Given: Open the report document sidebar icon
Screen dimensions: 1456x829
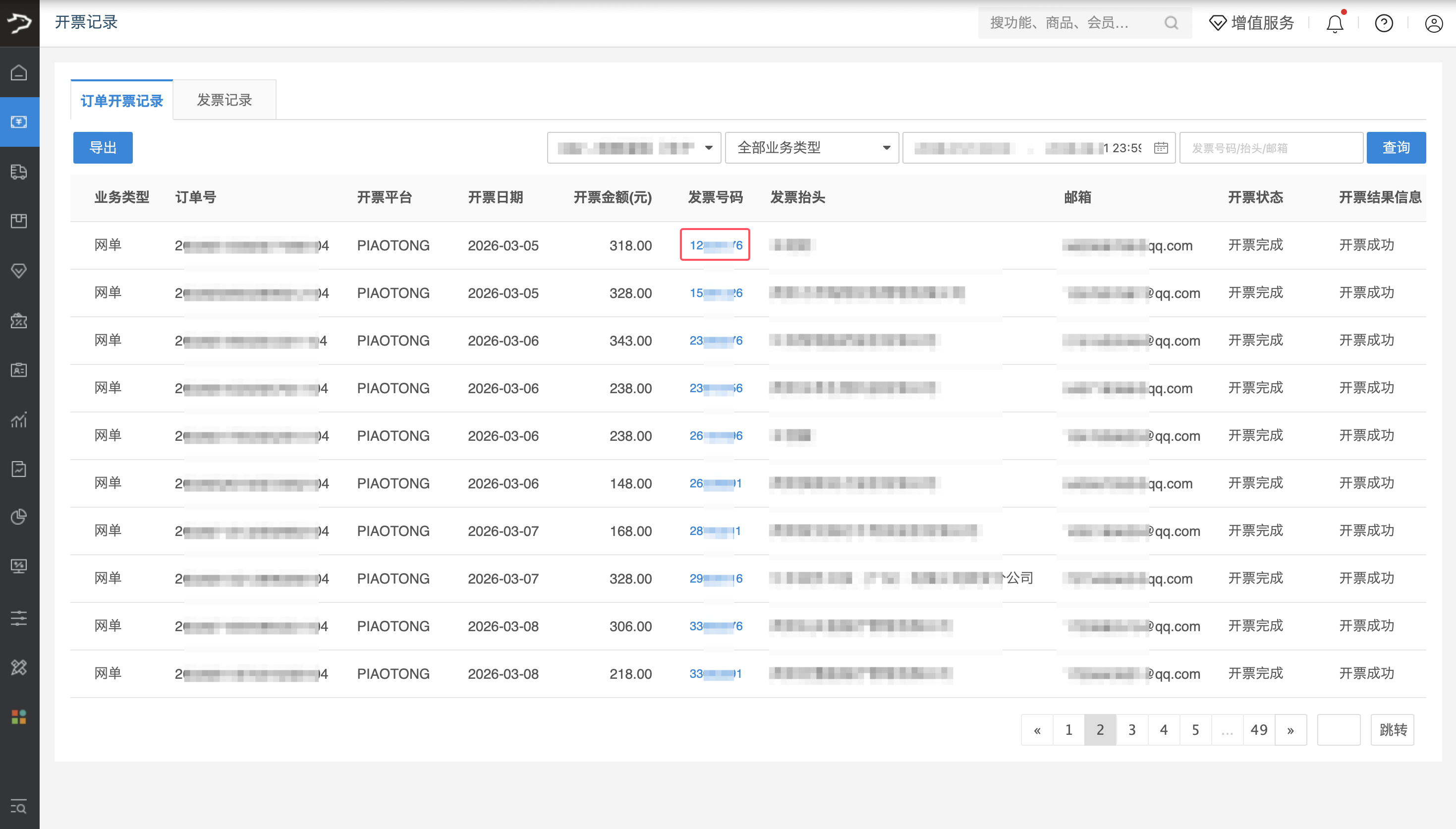Looking at the screenshot, I should [x=19, y=469].
